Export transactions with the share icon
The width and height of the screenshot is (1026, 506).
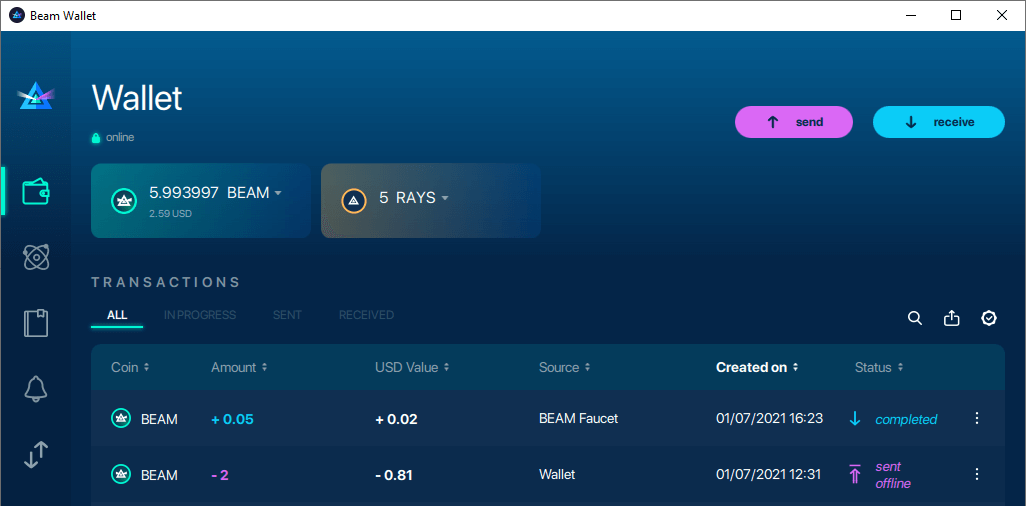951,318
